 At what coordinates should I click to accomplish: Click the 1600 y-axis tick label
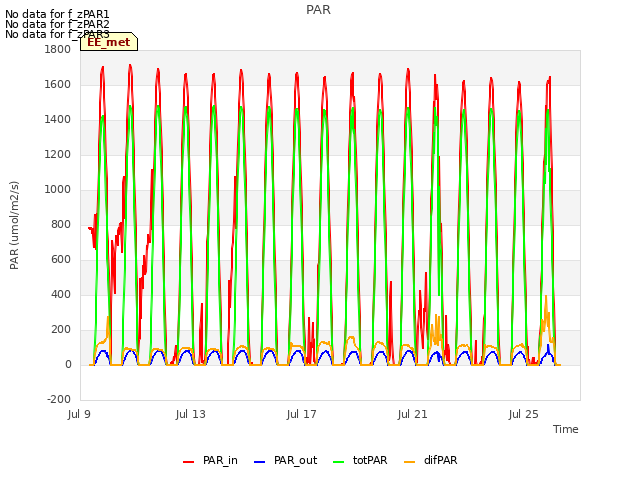tap(58, 84)
